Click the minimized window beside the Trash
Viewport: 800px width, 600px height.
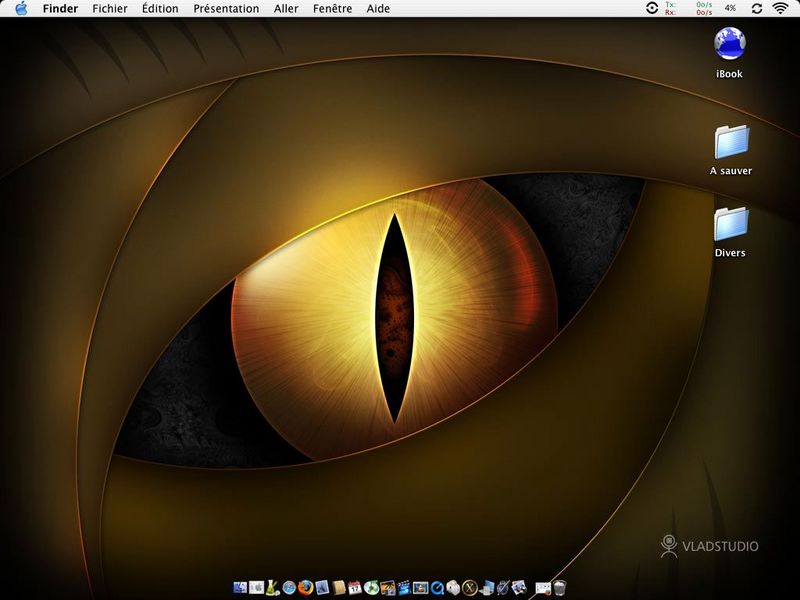tap(543, 588)
